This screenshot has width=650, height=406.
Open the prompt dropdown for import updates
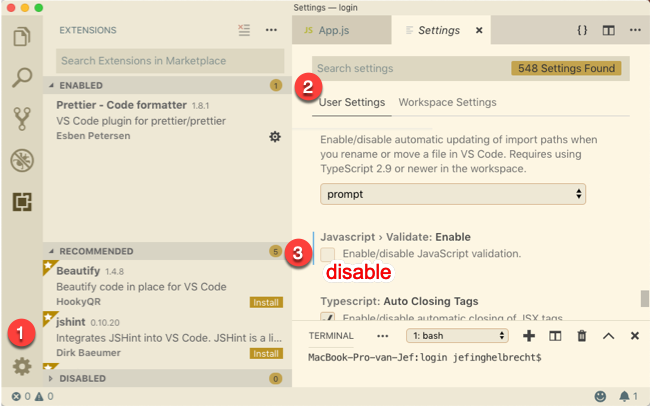(x=453, y=194)
